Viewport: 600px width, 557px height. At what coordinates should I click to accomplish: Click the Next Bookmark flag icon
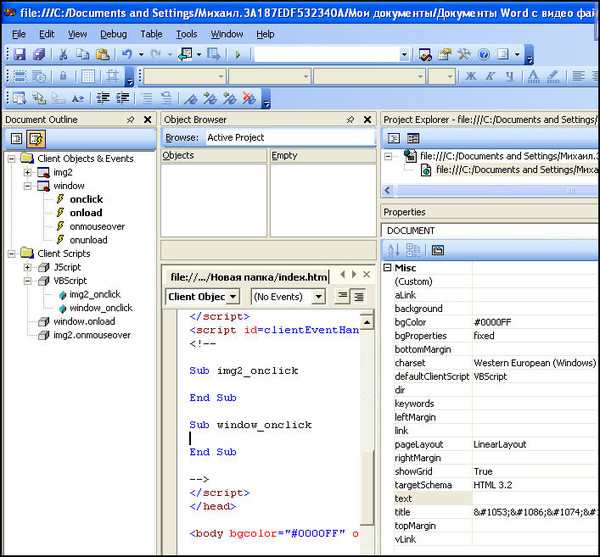210,99
